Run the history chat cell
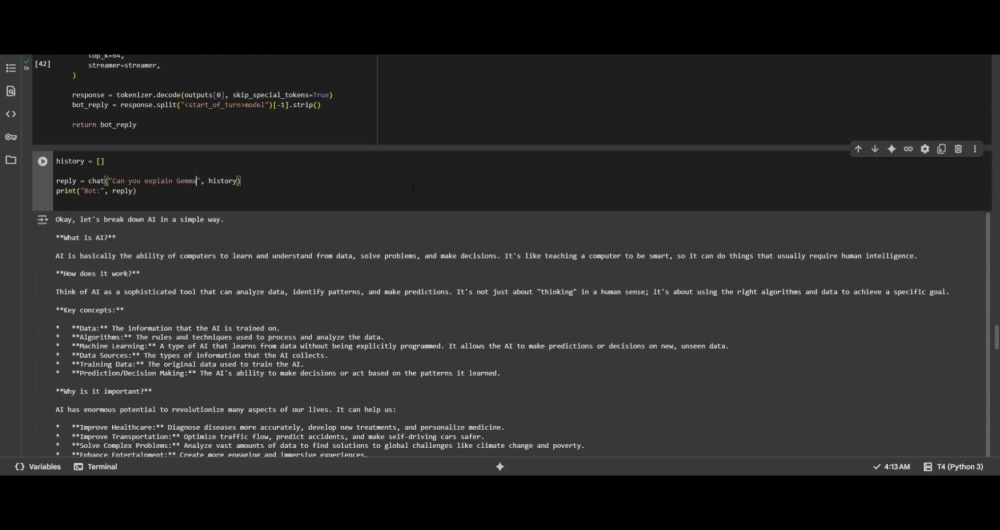Screen dimensions: 1000x530 coord(43,161)
